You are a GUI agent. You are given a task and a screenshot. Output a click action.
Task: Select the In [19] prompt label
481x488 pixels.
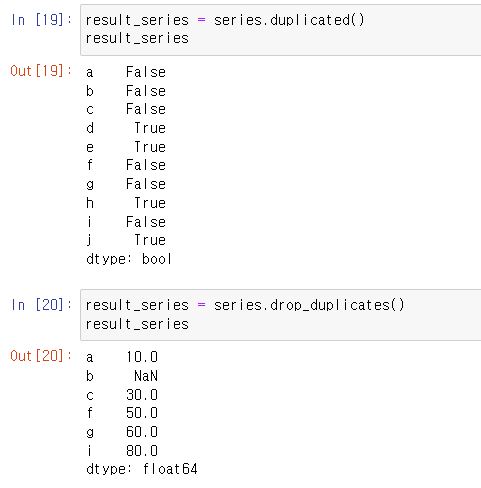pyautogui.click(x=41, y=20)
